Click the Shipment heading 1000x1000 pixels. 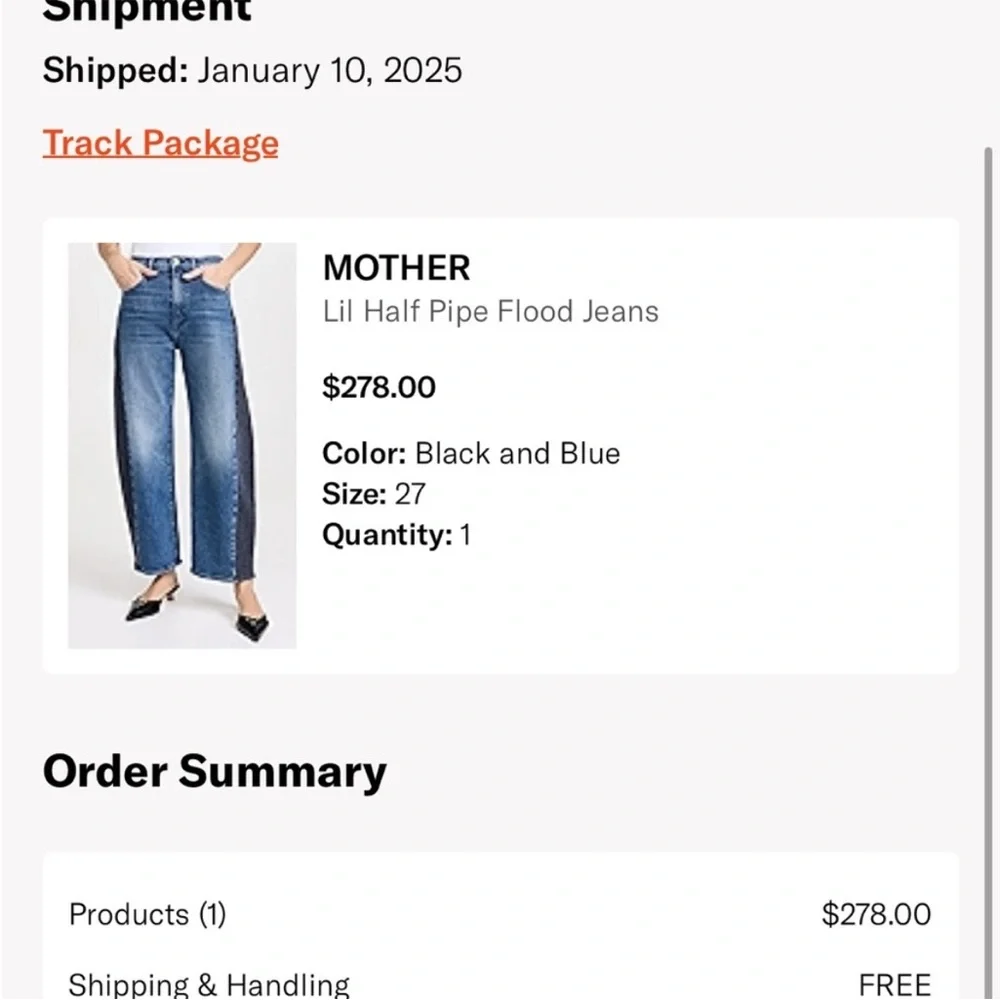coord(146,10)
